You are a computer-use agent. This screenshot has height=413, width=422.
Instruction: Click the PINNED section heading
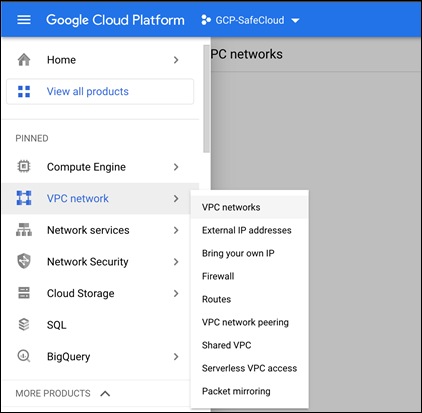[x=32, y=138]
